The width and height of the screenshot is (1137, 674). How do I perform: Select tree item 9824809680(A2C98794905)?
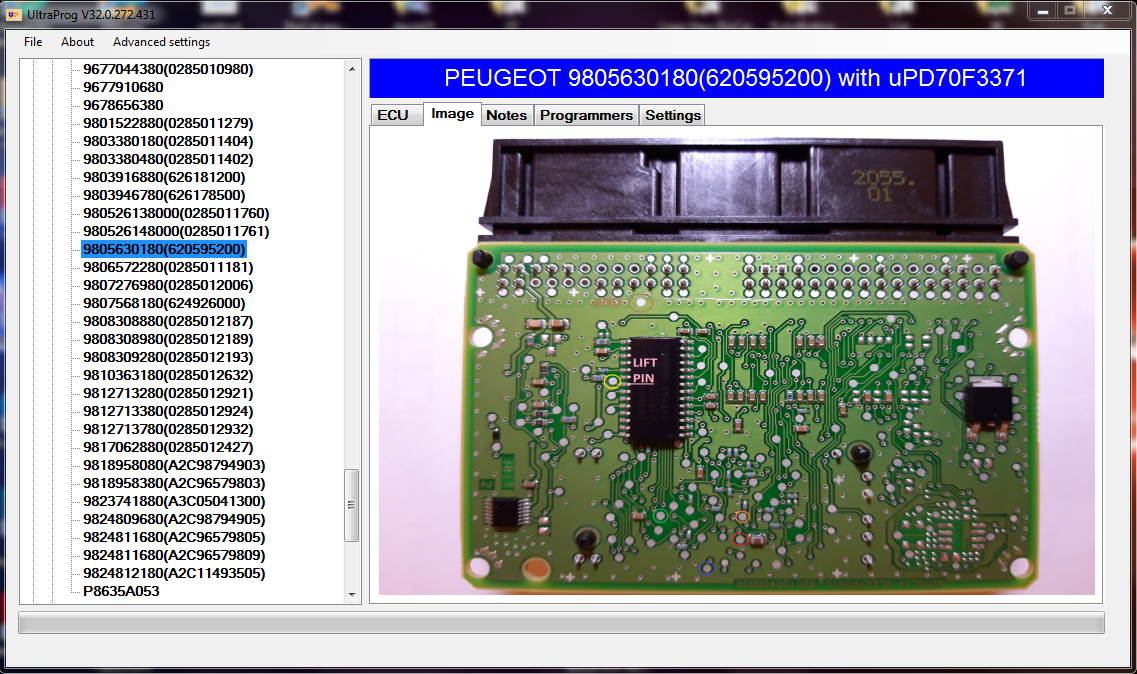point(174,519)
